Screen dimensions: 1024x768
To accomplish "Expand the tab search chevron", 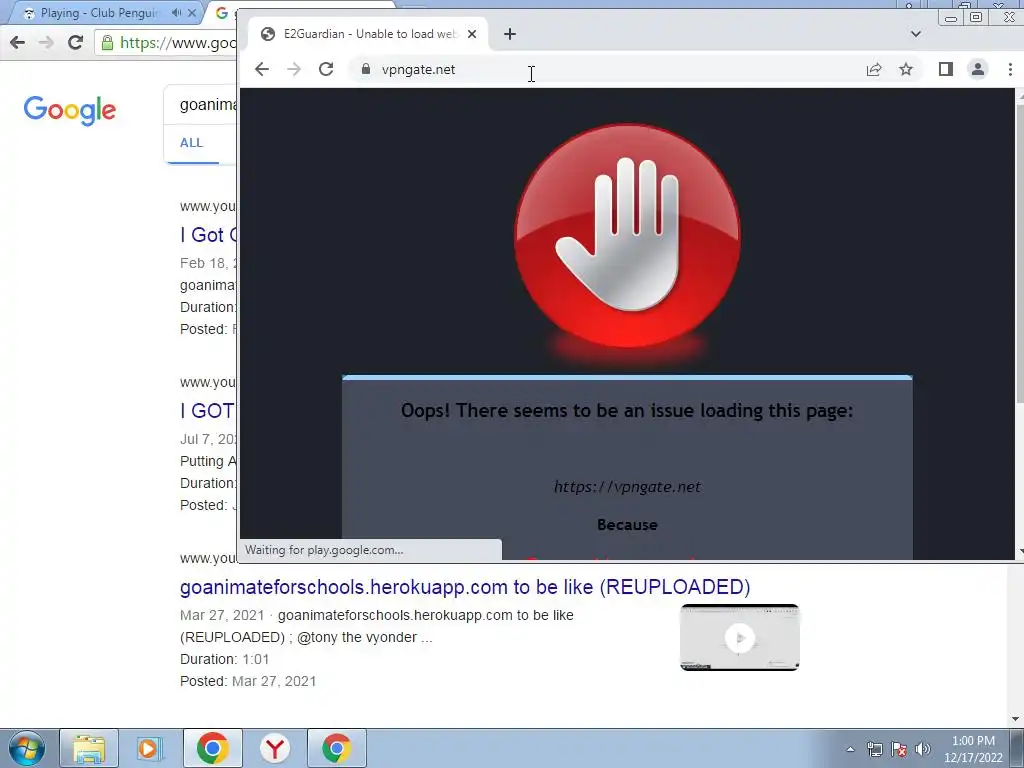I will point(916,34).
